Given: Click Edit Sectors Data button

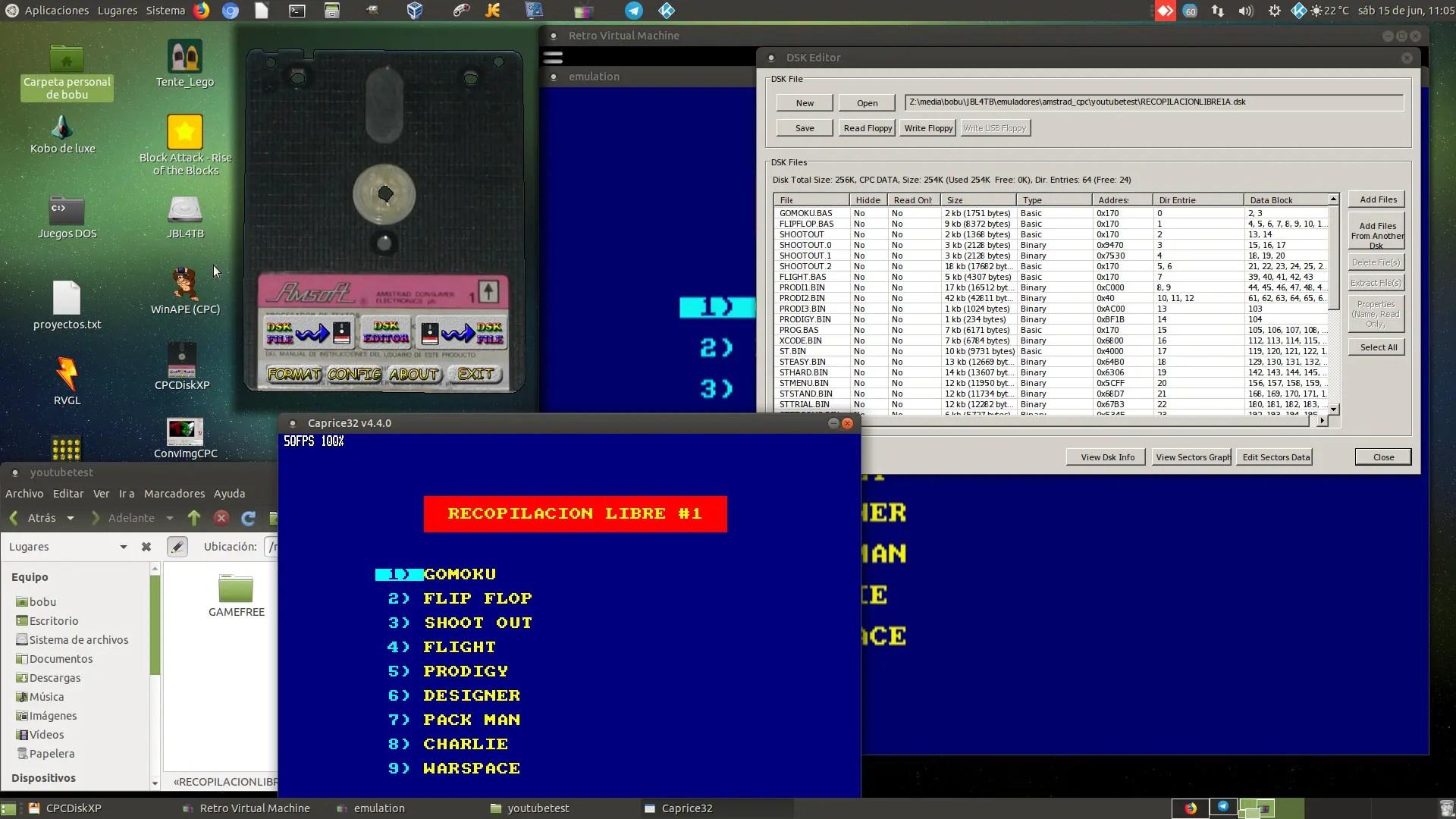Looking at the screenshot, I should click(x=1276, y=457).
